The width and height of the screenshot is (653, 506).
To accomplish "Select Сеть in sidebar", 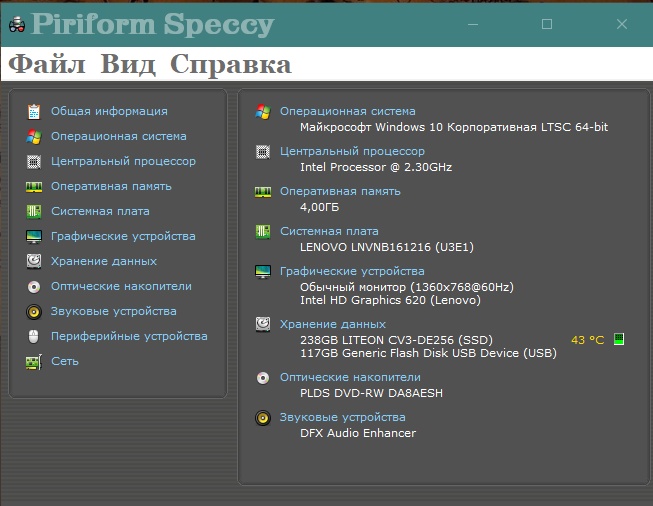I will click(65, 361).
